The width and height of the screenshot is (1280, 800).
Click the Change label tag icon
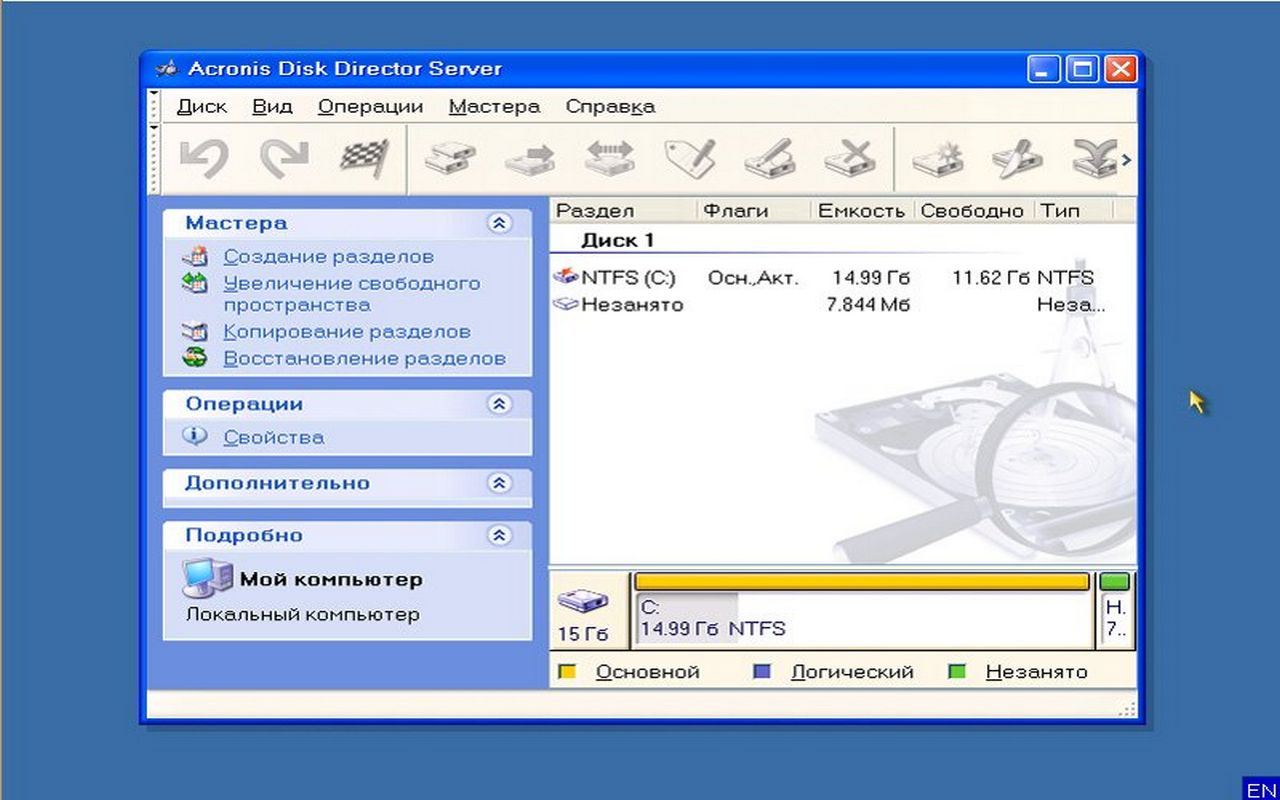690,158
